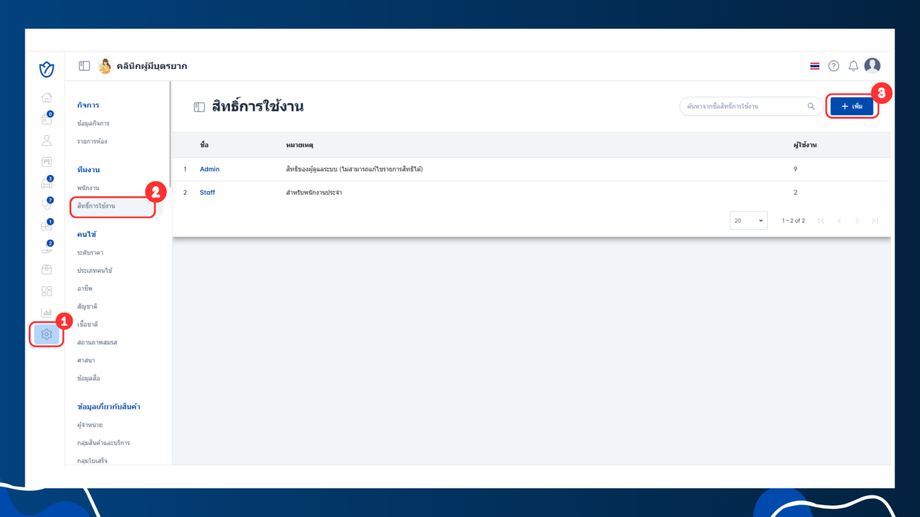This screenshot has height=517, width=920.
Task: Open the user avatar profile menu
Action: tap(872, 65)
